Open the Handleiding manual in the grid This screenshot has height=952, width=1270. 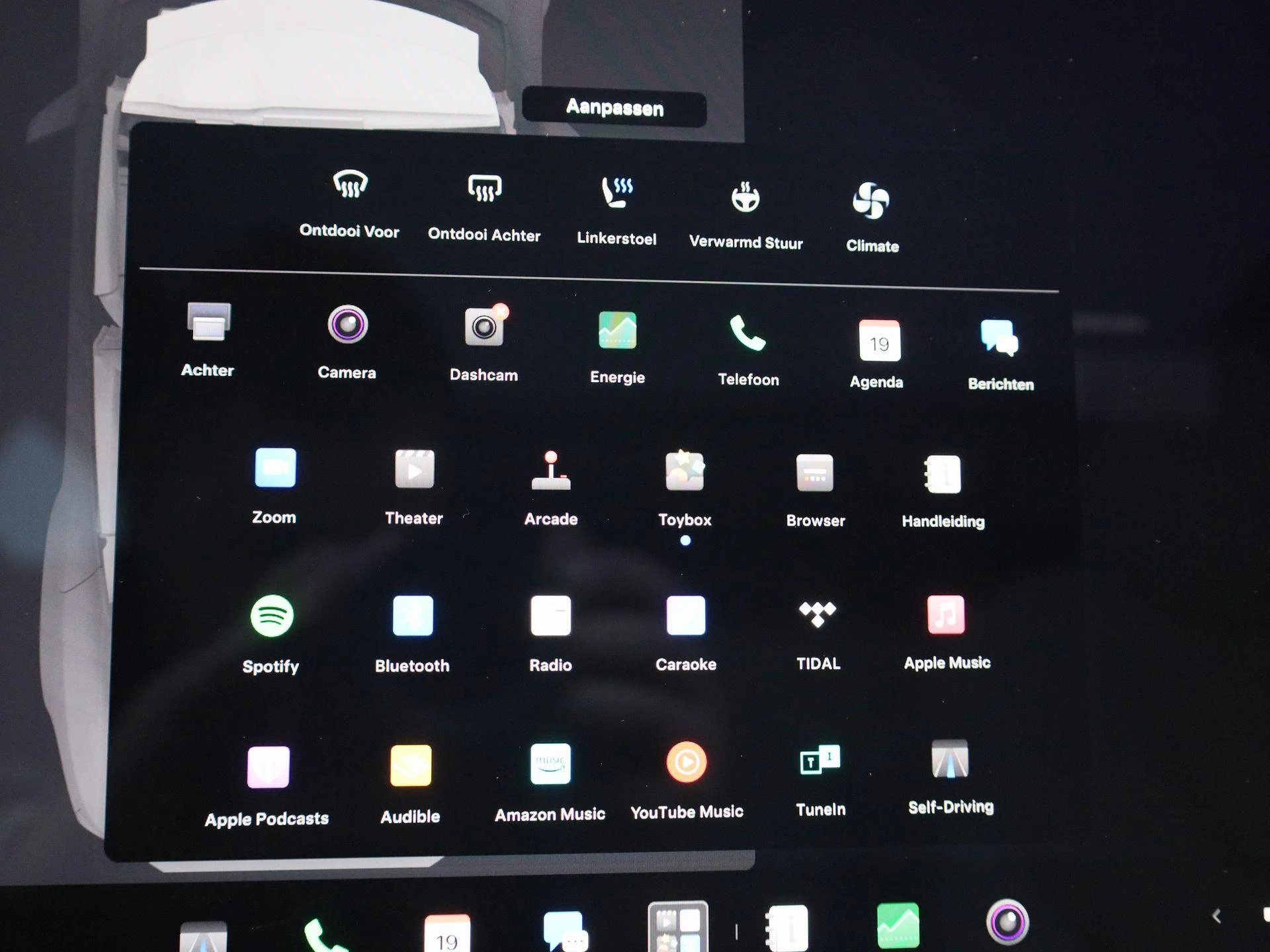pyautogui.click(x=943, y=493)
